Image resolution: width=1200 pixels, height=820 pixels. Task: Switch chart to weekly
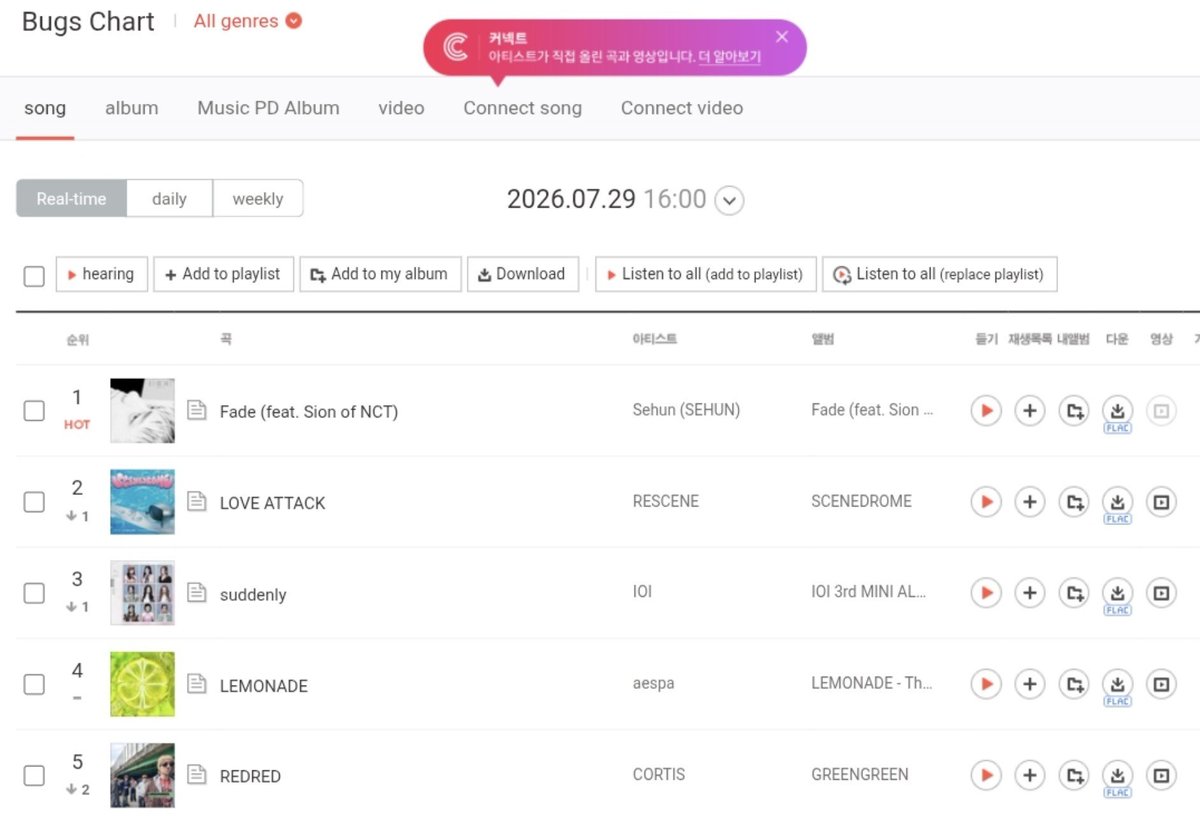(x=258, y=198)
